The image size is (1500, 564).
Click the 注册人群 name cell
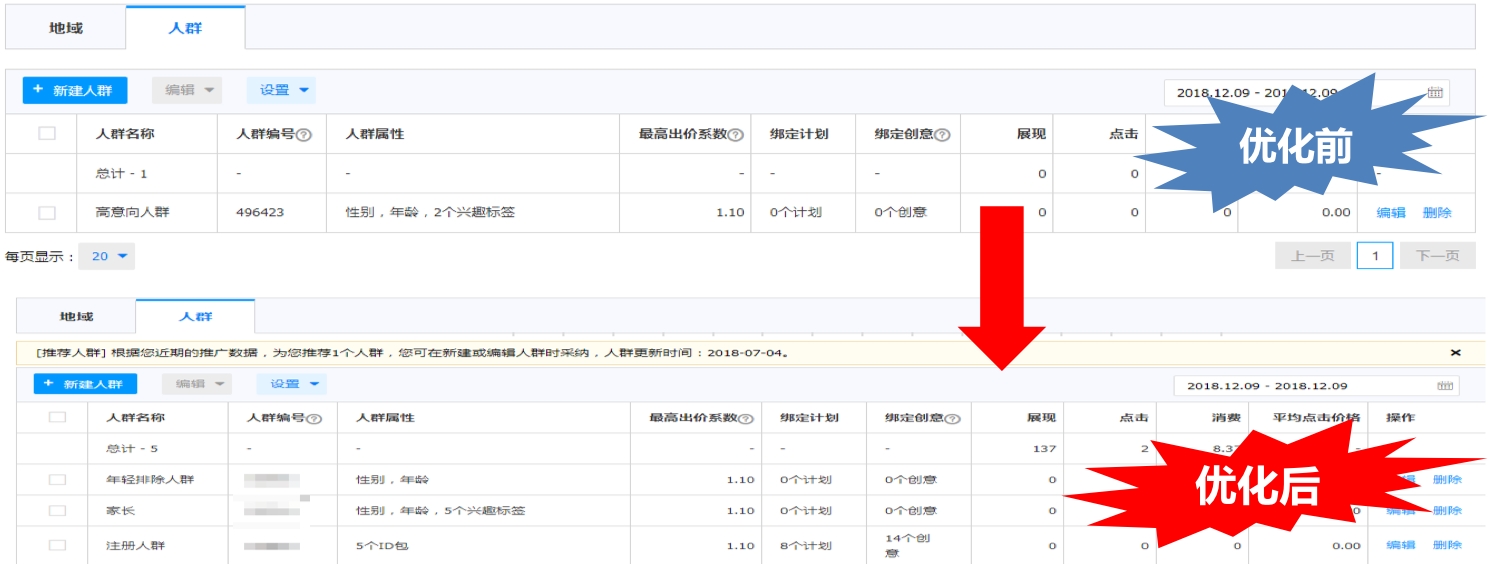pos(135,545)
